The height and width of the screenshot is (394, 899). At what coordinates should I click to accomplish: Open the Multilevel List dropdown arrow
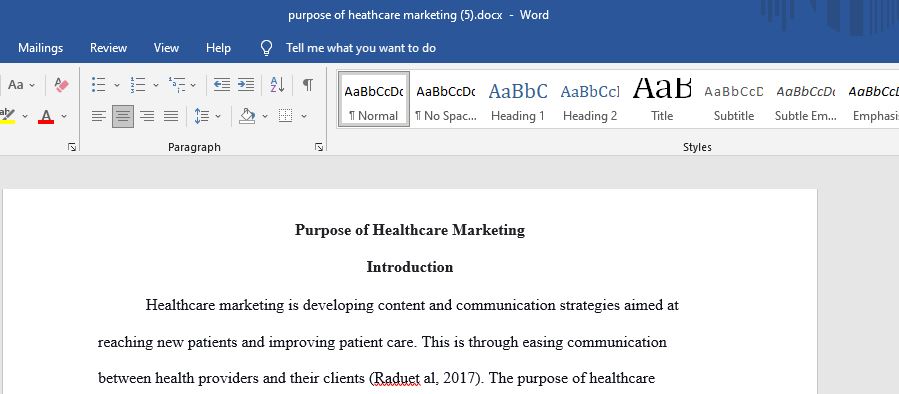coord(193,85)
